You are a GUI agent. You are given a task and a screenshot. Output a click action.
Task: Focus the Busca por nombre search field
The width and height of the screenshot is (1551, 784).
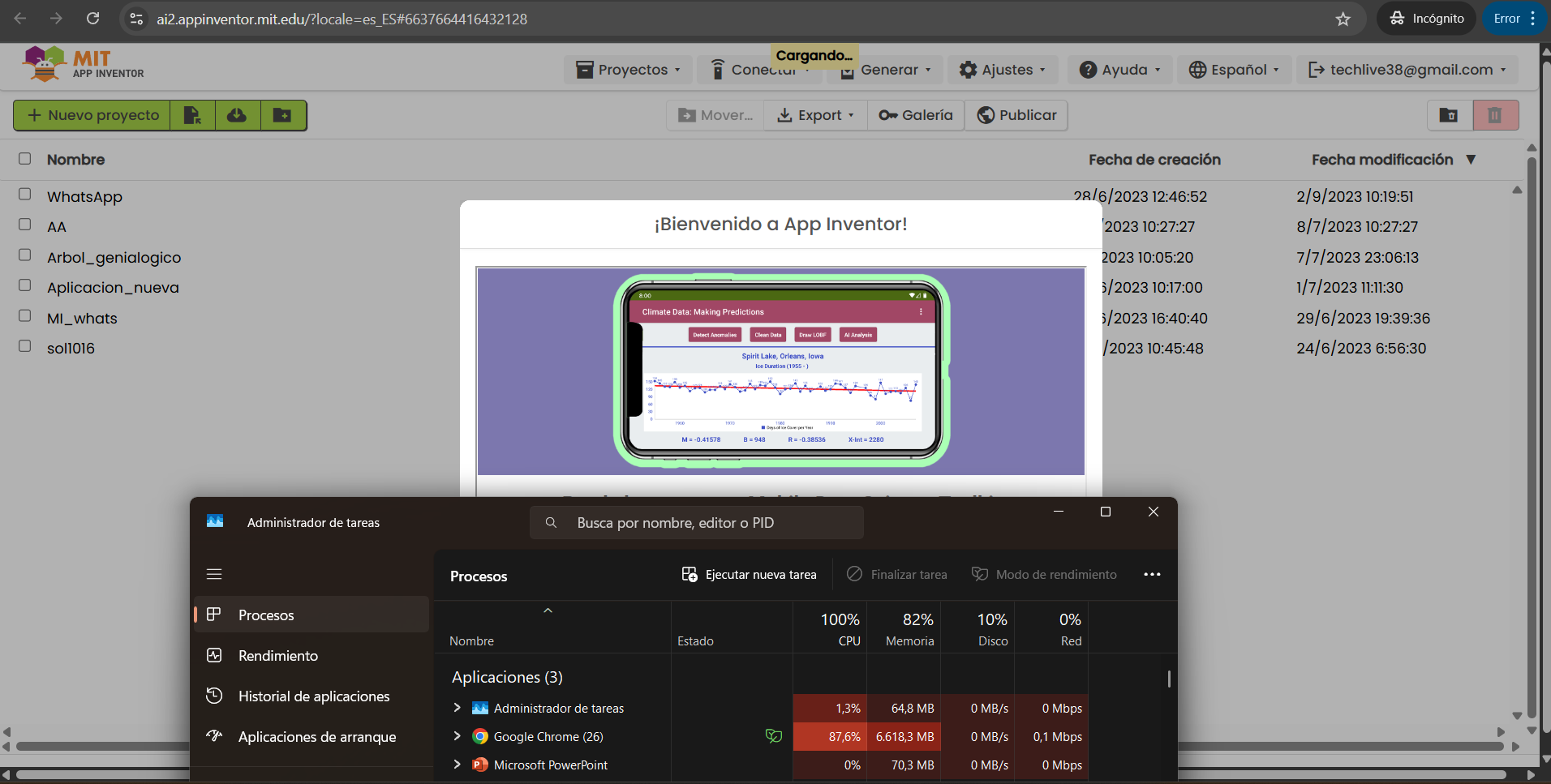[697, 523]
